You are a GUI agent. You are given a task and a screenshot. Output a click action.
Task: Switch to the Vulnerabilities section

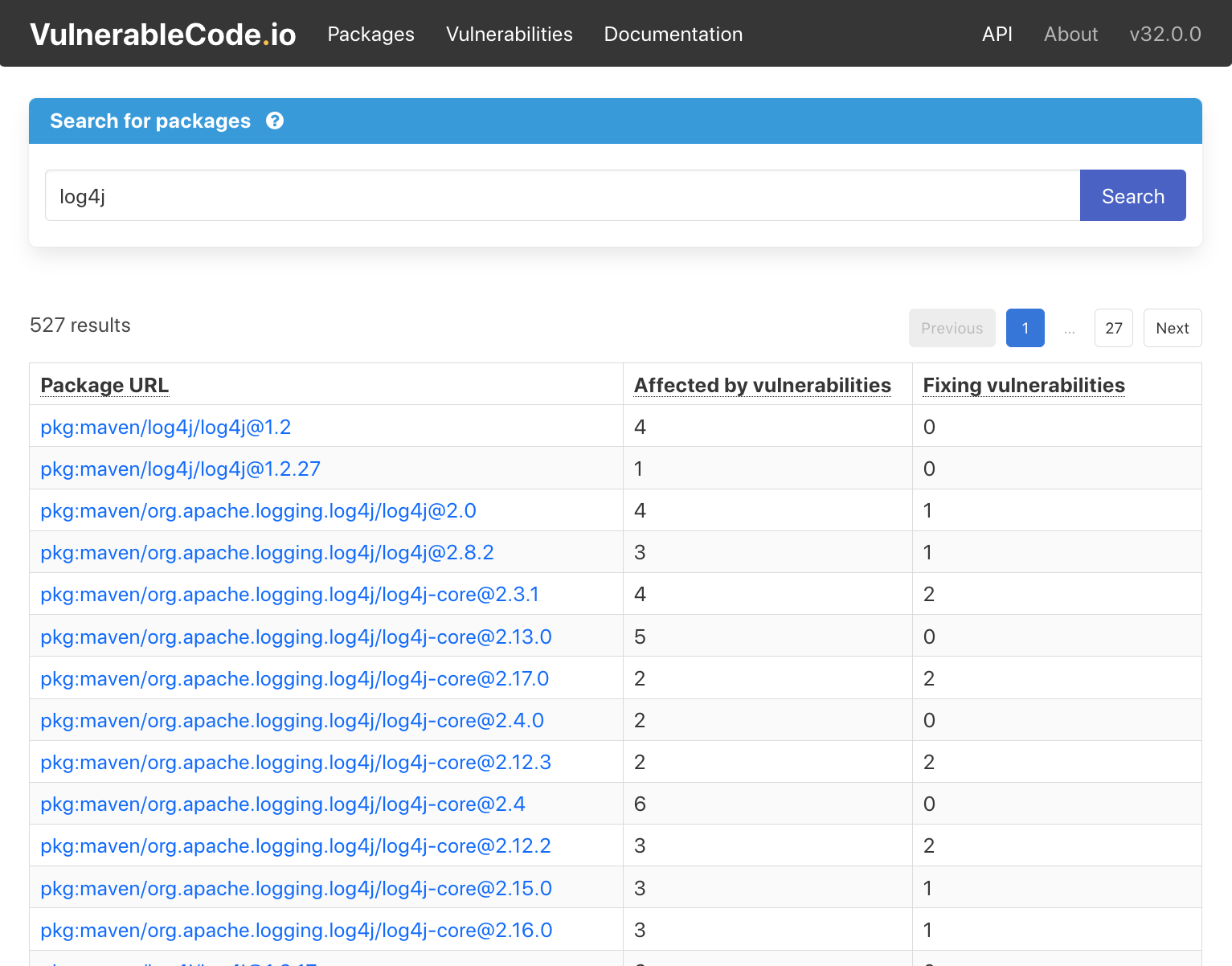[509, 35]
